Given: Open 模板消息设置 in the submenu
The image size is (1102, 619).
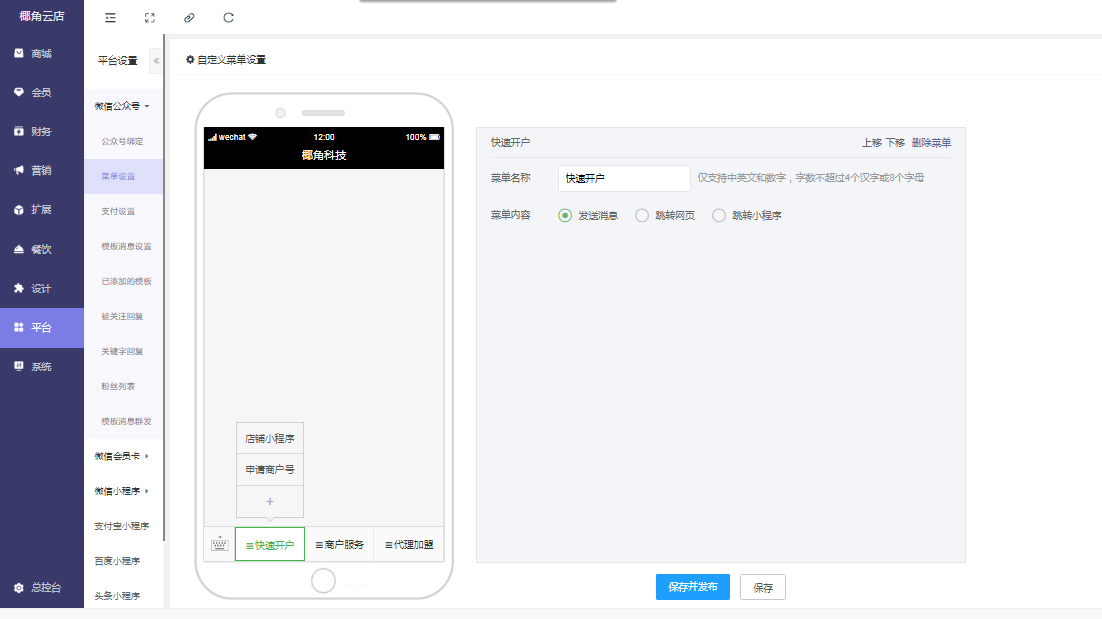Looking at the screenshot, I should click(x=127, y=247).
